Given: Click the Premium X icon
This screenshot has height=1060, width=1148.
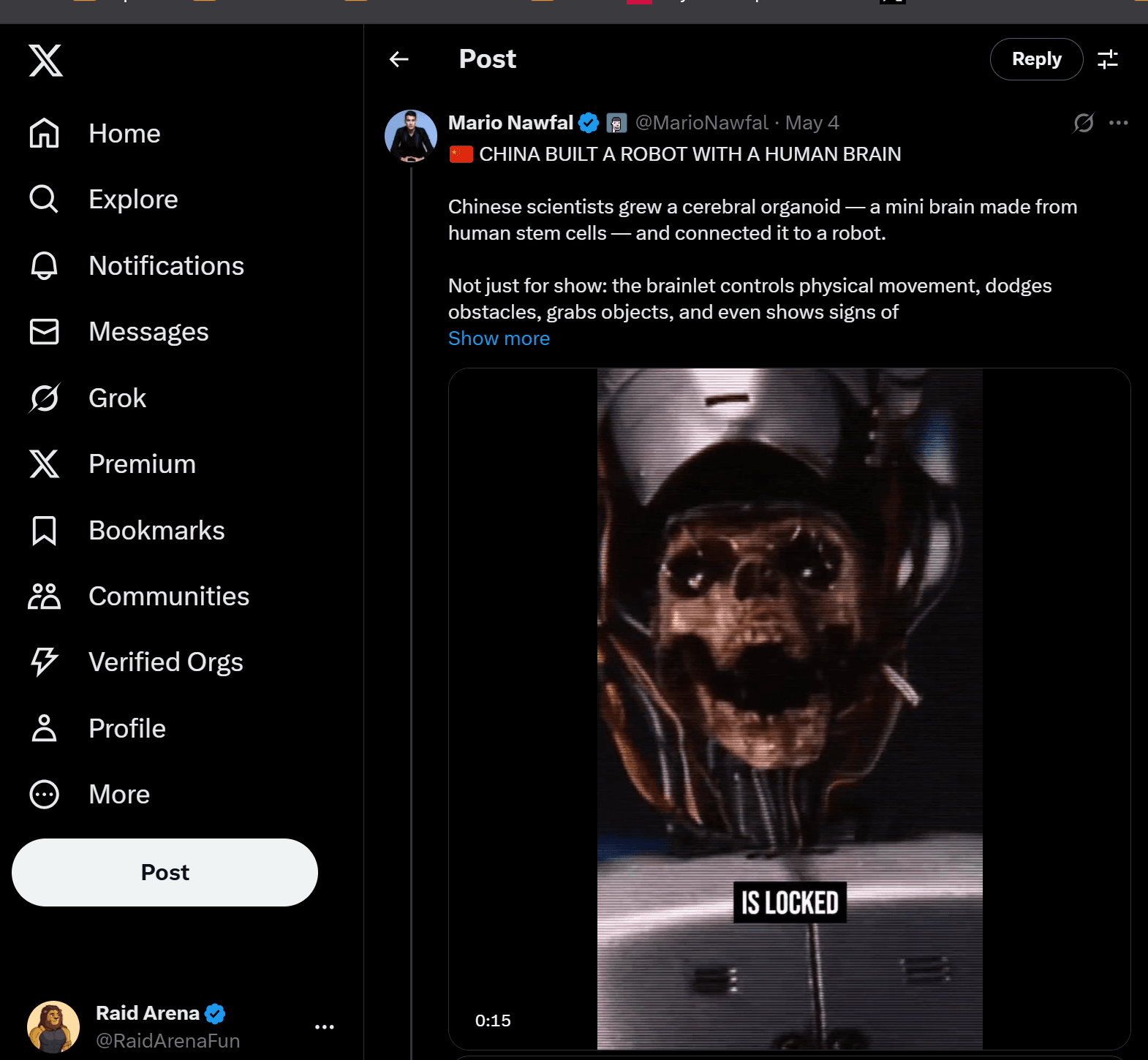Looking at the screenshot, I should coord(44,463).
